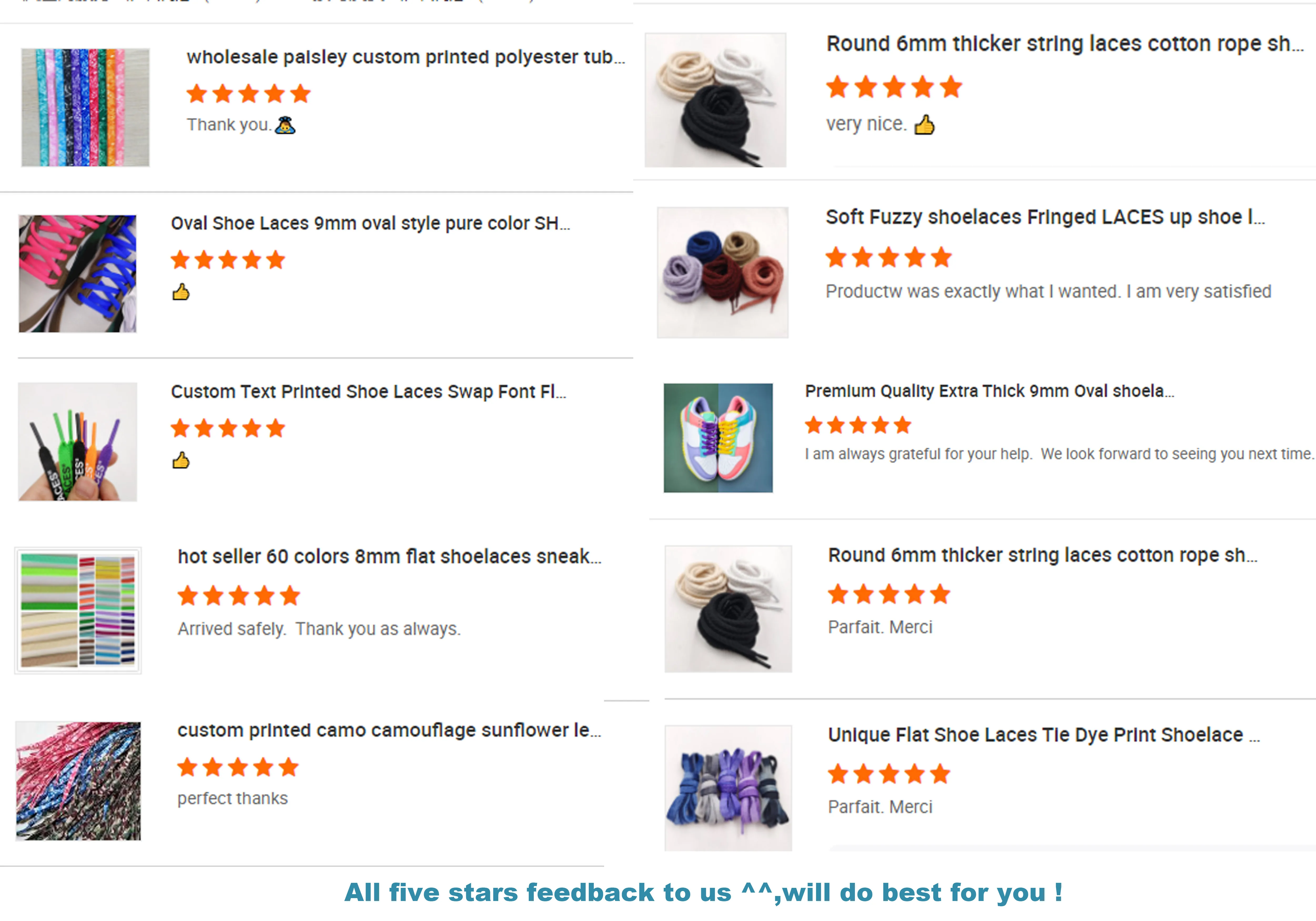Open 'hot seller 60 colors 8mm flat' title
This screenshot has width=1316, height=921.
[x=390, y=557]
